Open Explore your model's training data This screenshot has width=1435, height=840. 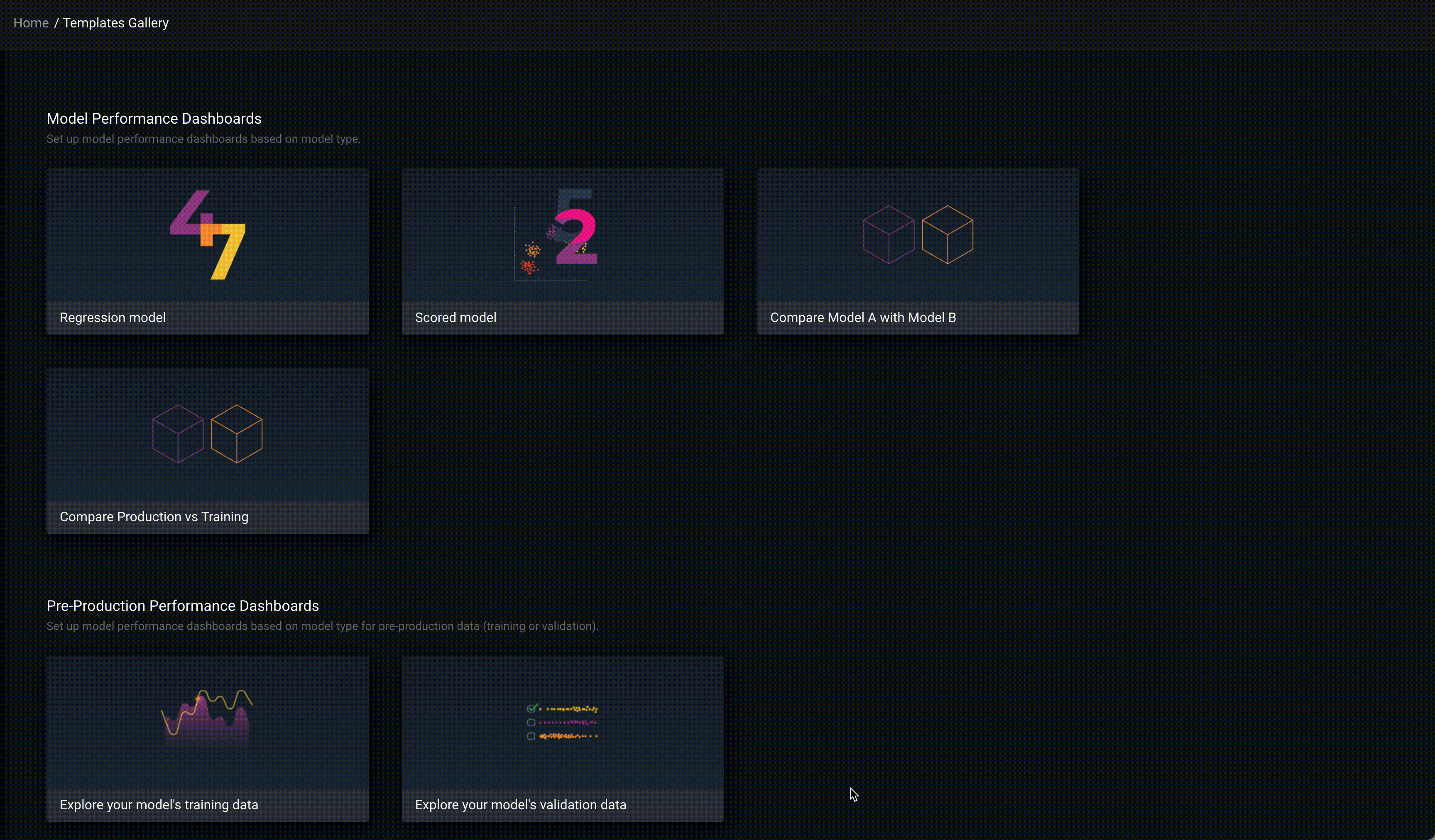(159, 805)
